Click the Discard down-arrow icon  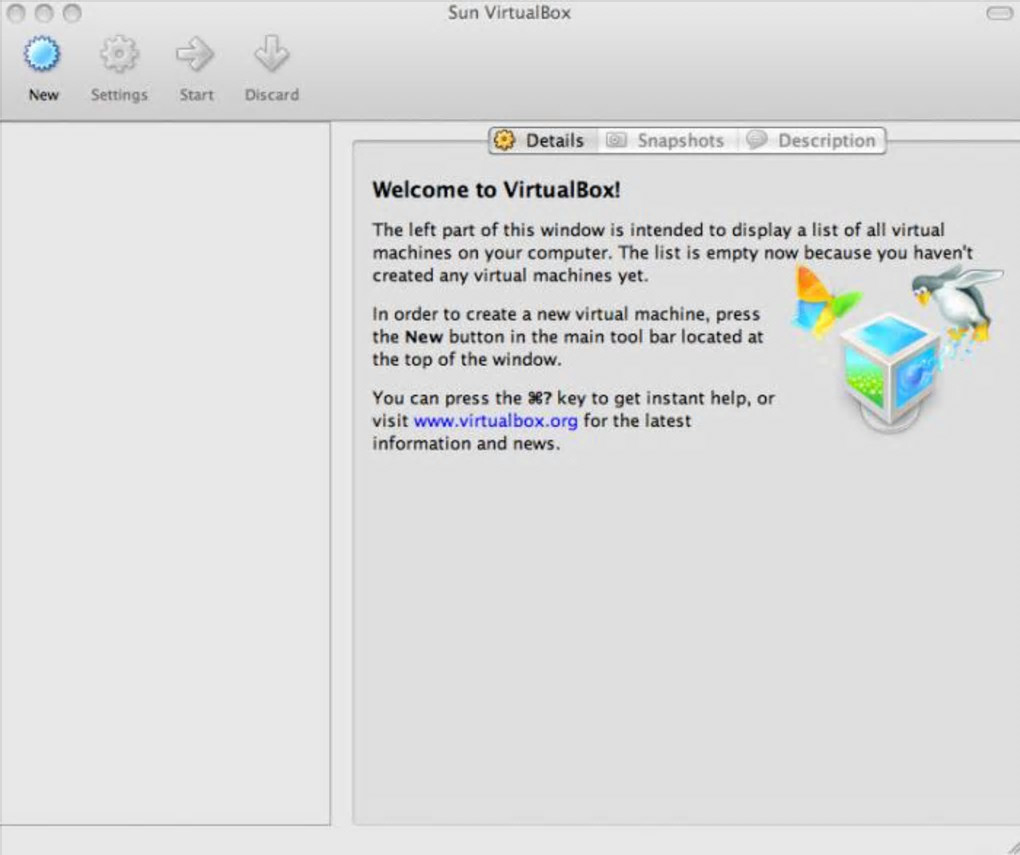click(272, 54)
